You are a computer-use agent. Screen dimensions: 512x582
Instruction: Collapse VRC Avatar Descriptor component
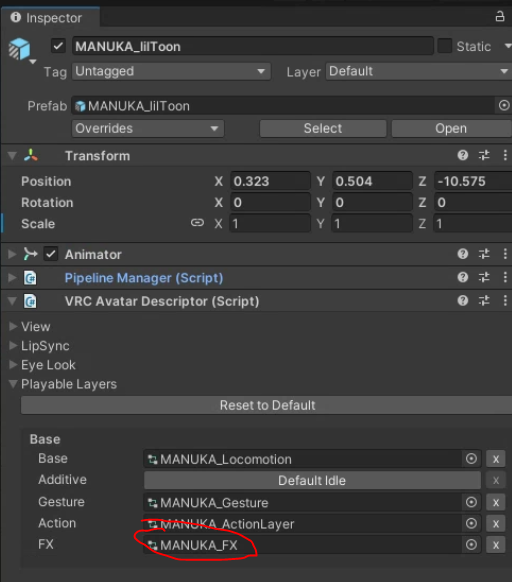[x=12, y=301]
